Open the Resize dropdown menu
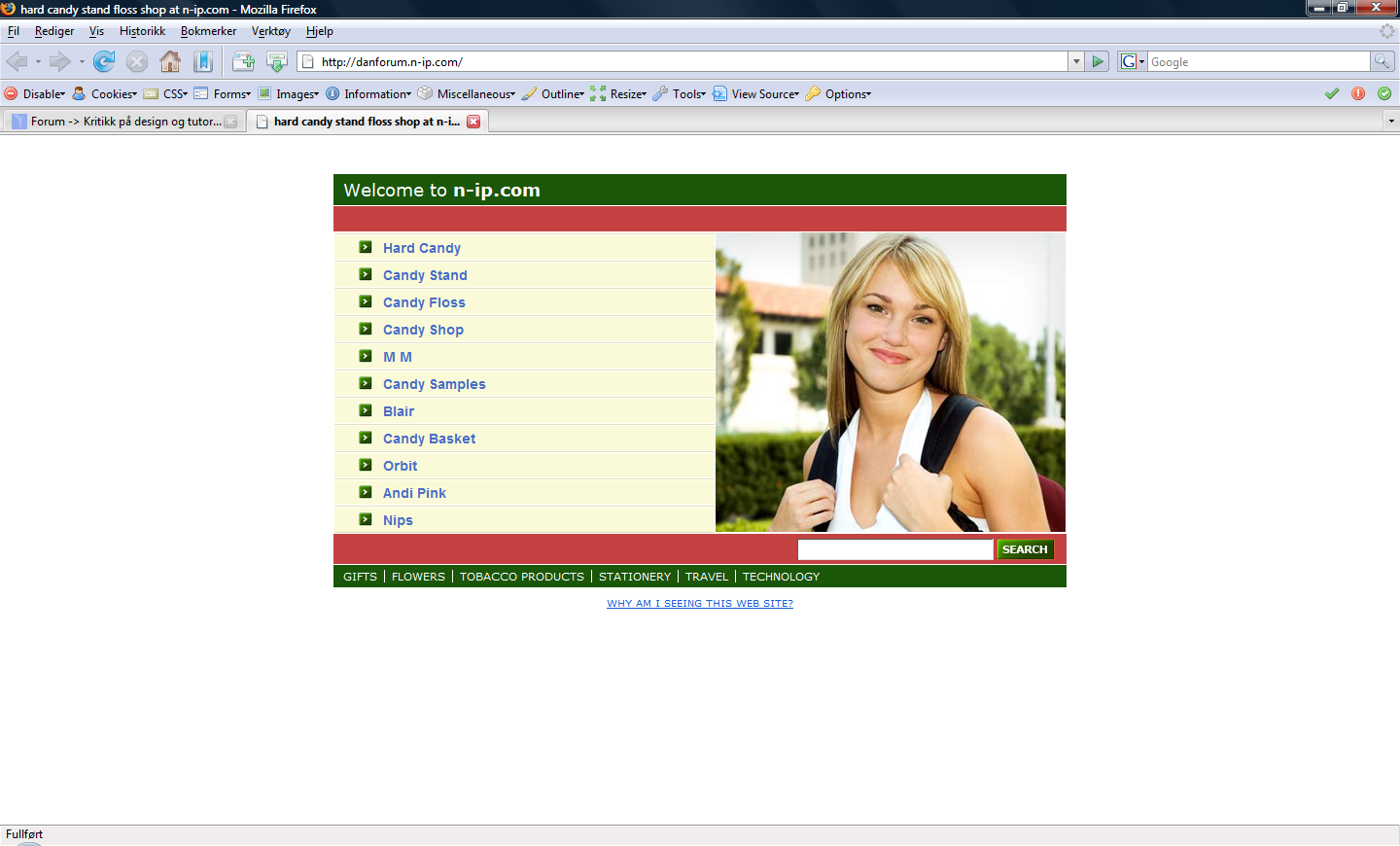The height and width of the screenshot is (846, 1400). click(618, 94)
